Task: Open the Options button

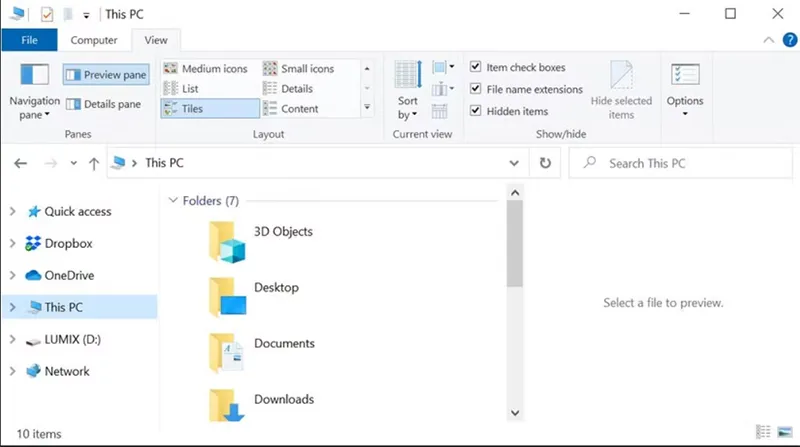Action: tap(685, 90)
